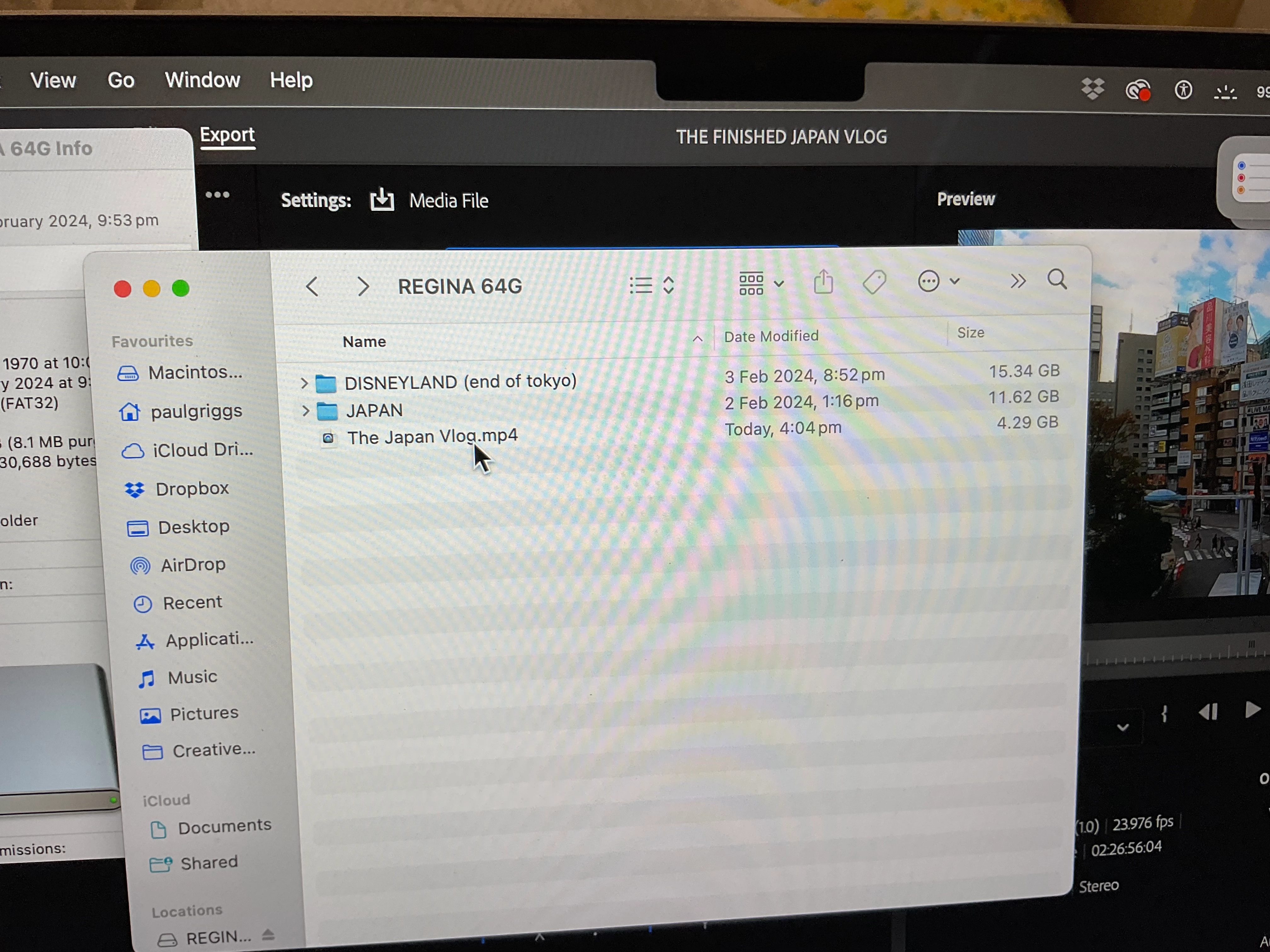
Task: Click the step back frame button
Action: click(x=1208, y=712)
